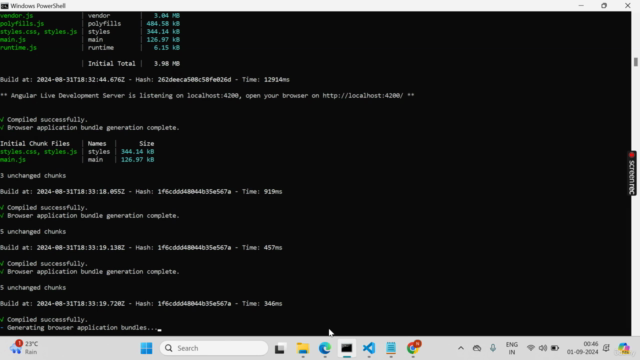The image size is (640, 360).
Task: Click the screen rec side tab
Action: [x=632, y=173]
